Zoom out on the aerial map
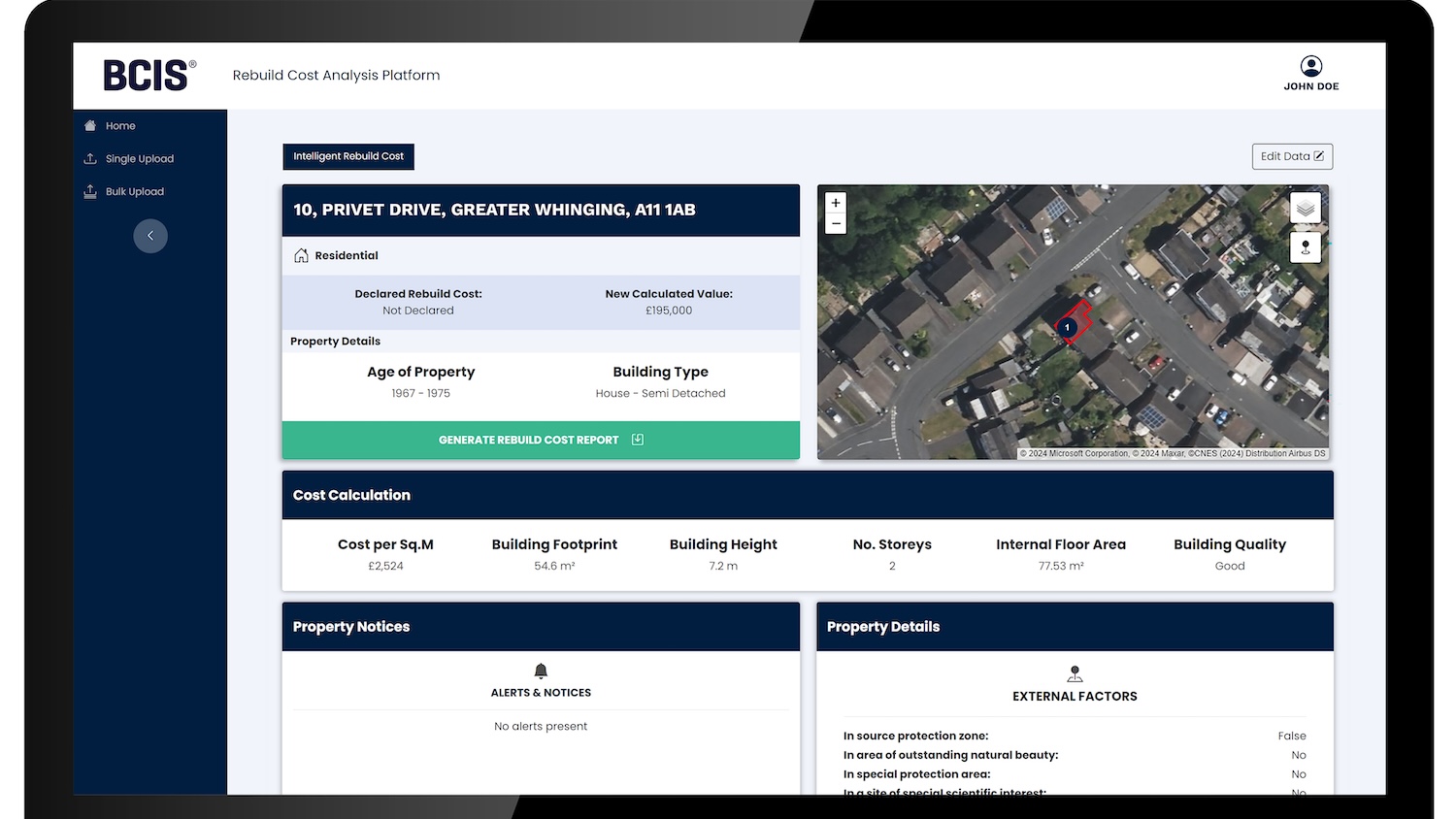Screen dimensions: 1456x819 [x=836, y=223]
